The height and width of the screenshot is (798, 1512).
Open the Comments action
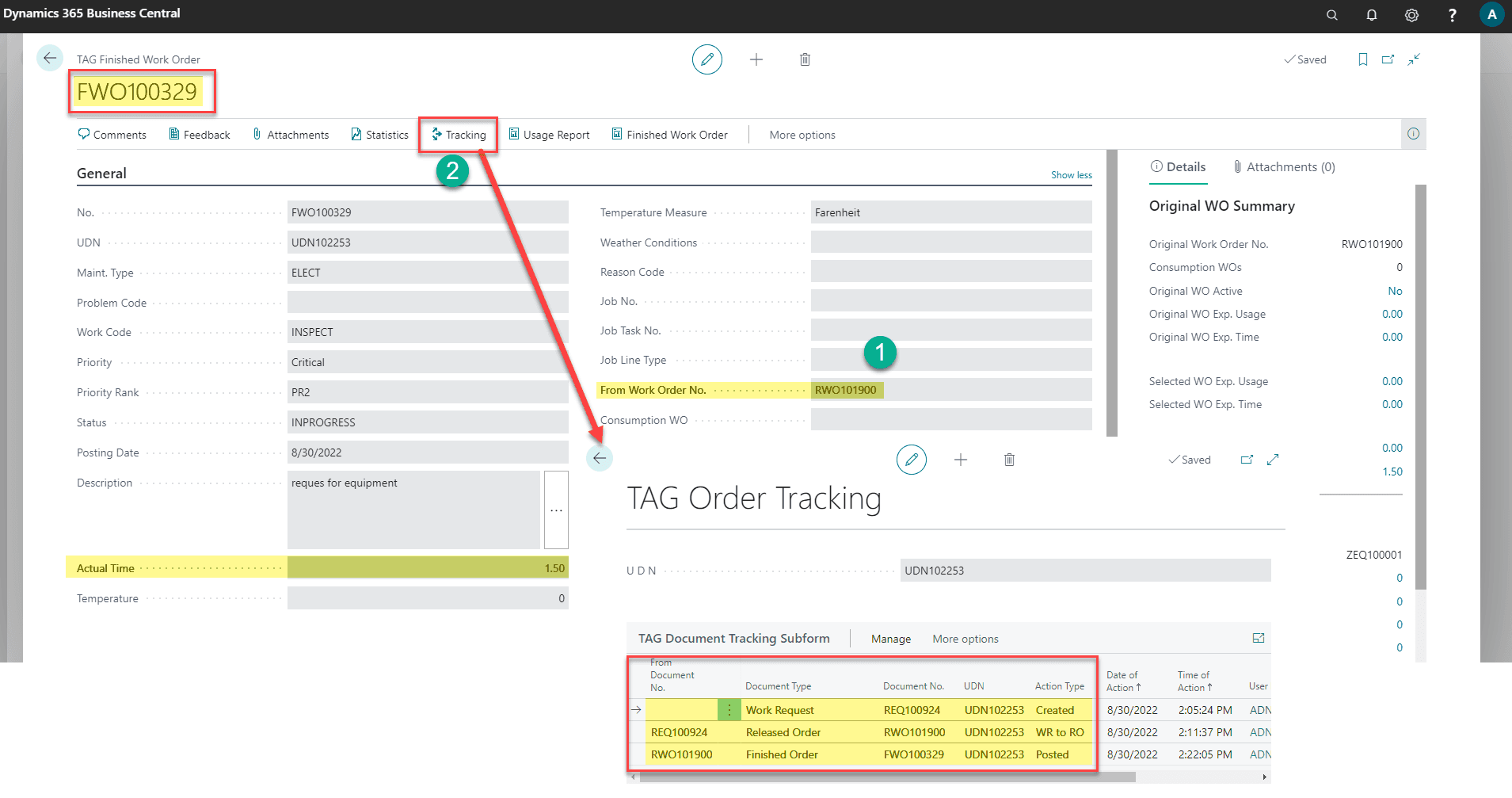tap(112, 135)
